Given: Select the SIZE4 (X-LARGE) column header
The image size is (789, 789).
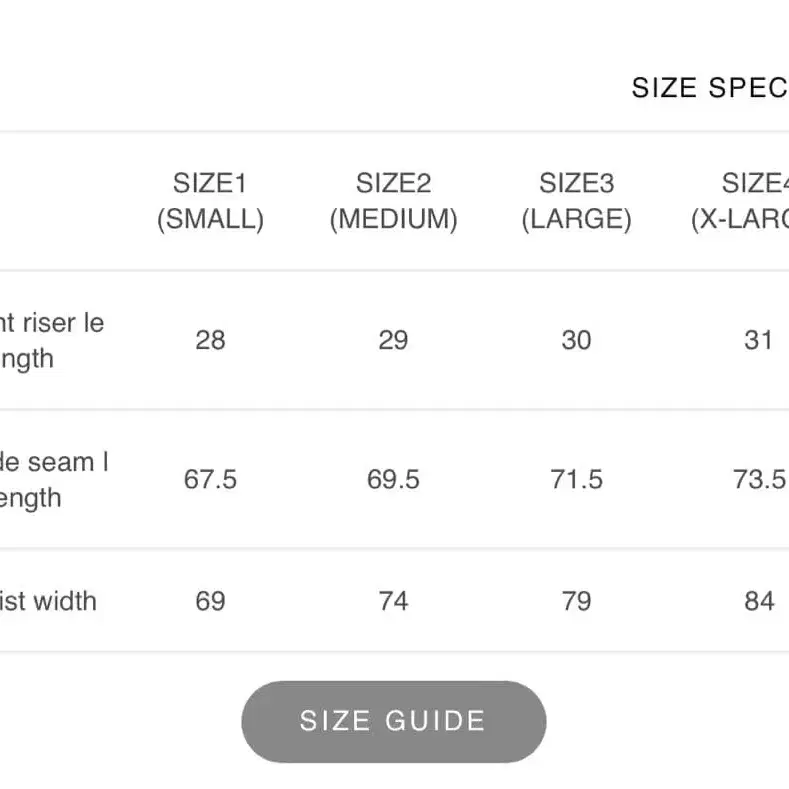Looking at the screenshot, I should click(744, 201).
